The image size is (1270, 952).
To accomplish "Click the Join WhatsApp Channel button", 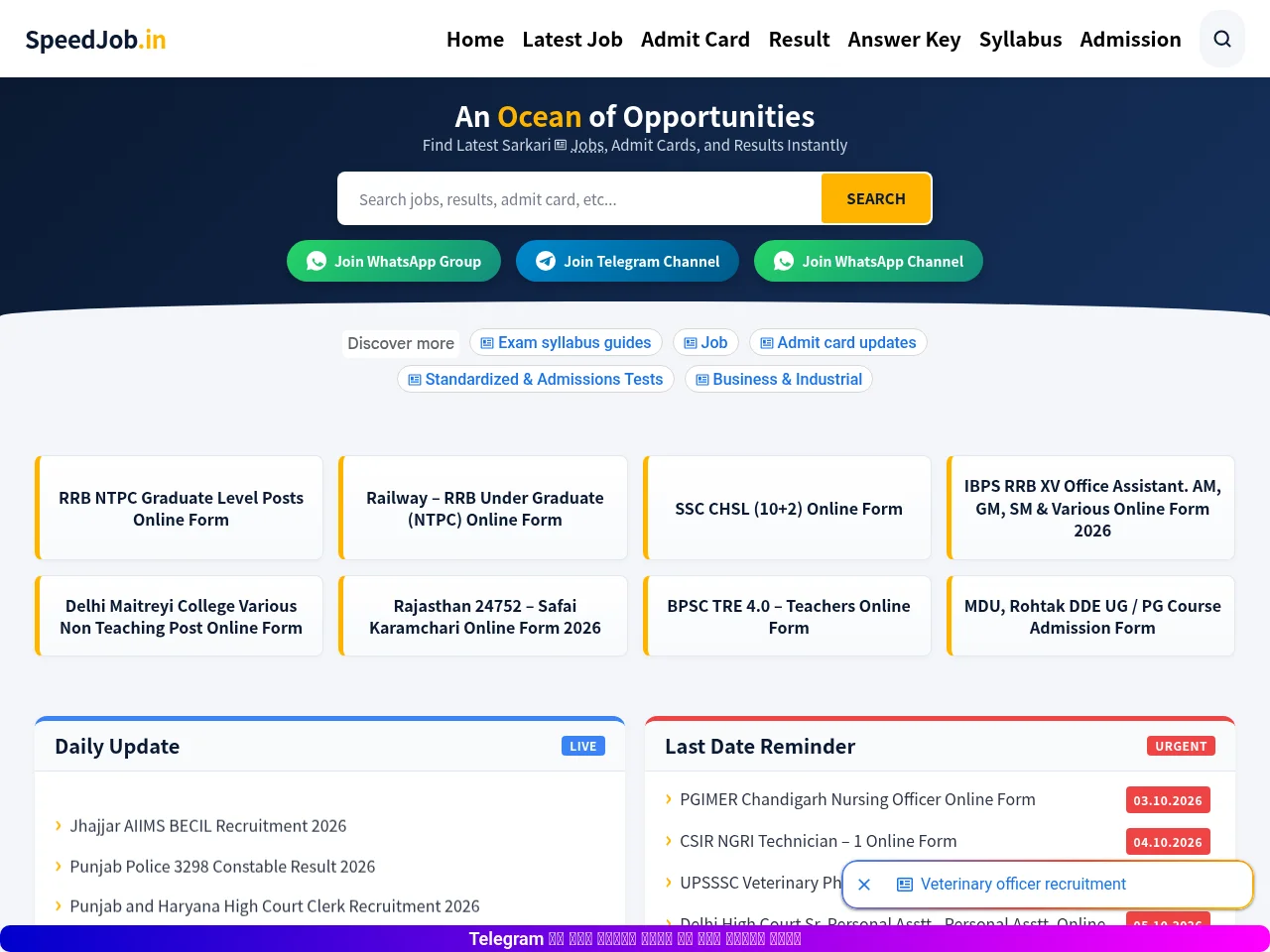I will click(868, 261).
